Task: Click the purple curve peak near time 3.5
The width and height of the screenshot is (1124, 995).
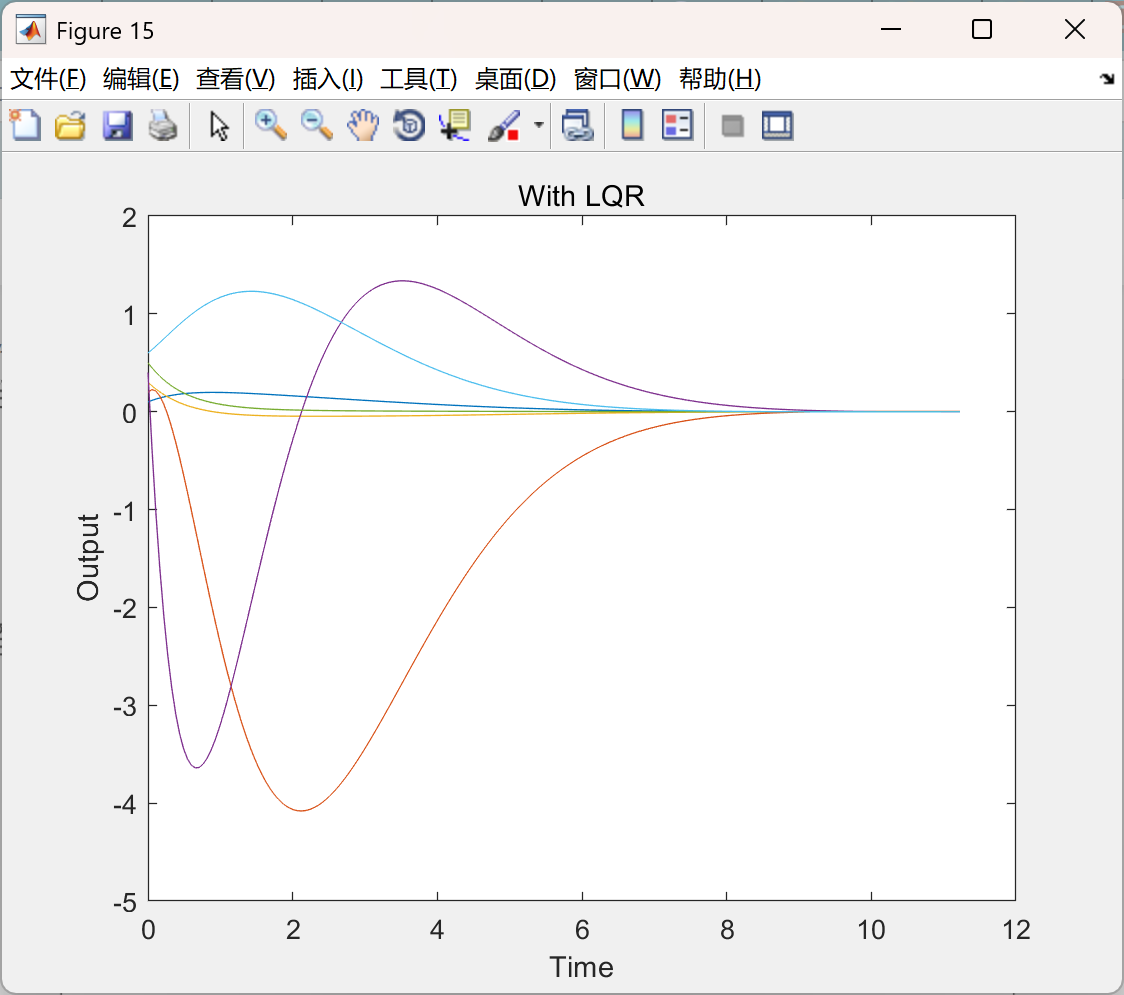Action: tap(401, 280)
